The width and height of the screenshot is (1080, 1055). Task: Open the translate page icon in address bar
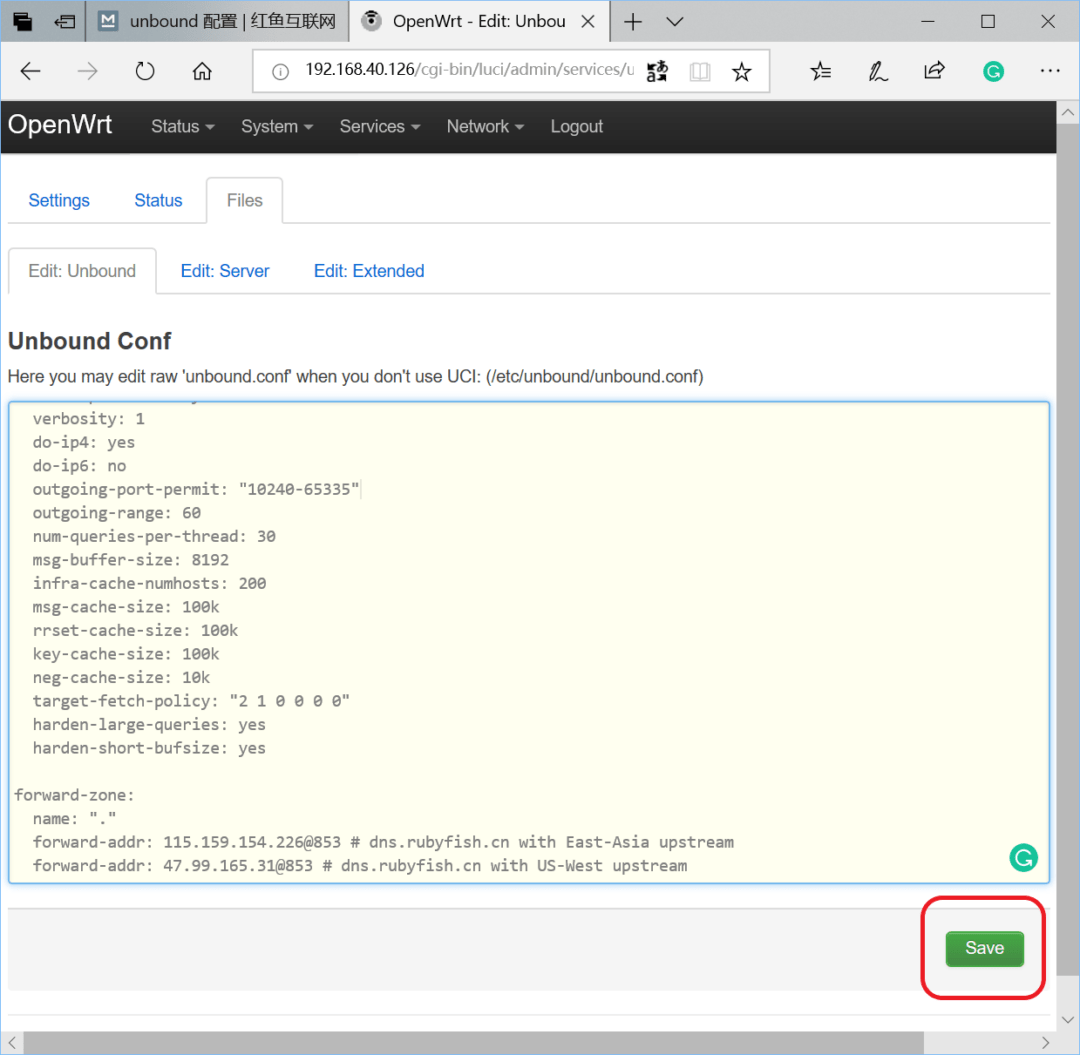pyautogui.click(x=657, y=70)
